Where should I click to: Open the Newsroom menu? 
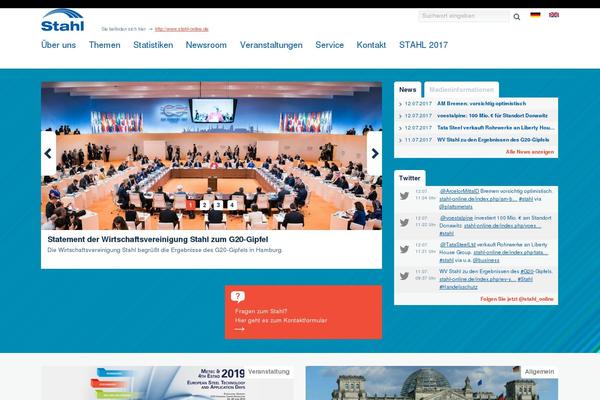pos(206,45)
